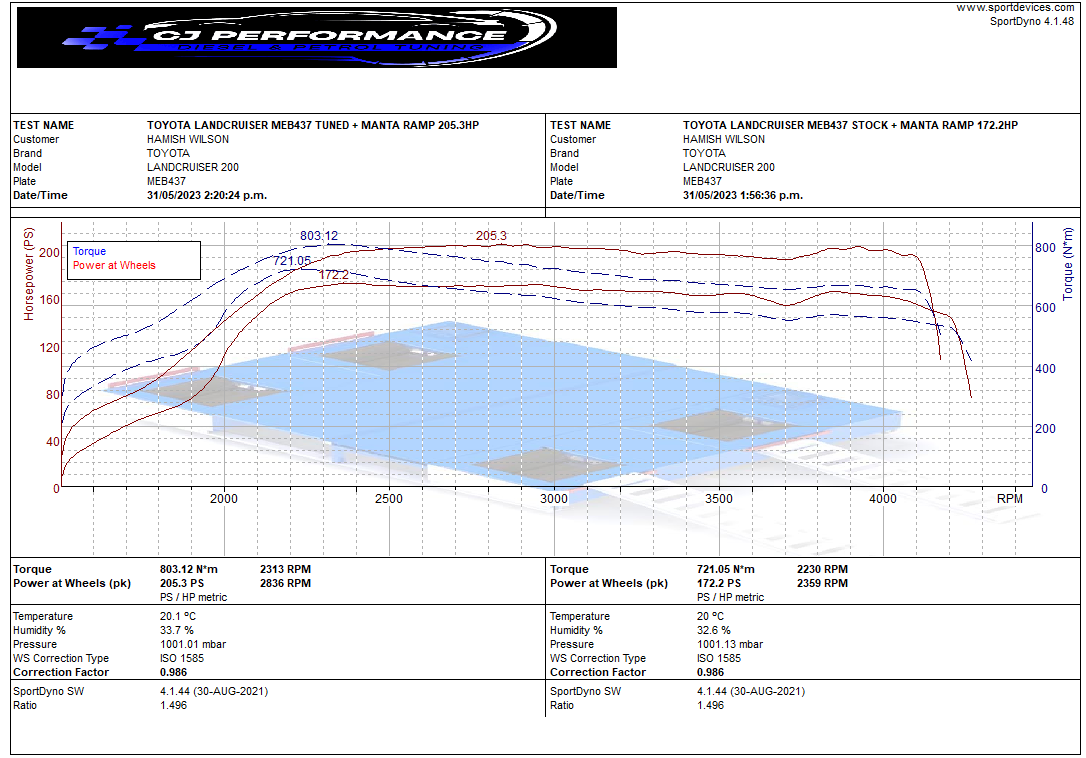The image size is (1086, 758).
Task: Click the 1001.13 mbar pressure value
Action: click(x=729, y=644)
